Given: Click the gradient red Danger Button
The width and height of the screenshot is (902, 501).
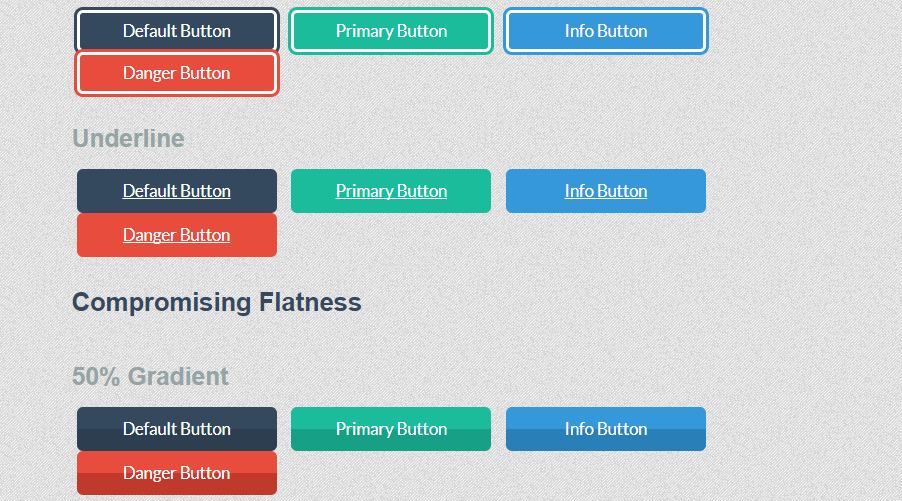Looking at the screenshot, I should tap(177, 473).
